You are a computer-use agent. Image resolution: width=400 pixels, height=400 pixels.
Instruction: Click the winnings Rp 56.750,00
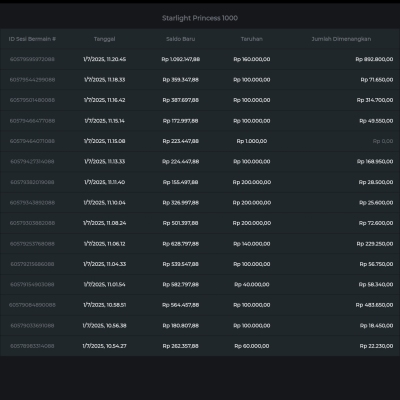(376, 264)
